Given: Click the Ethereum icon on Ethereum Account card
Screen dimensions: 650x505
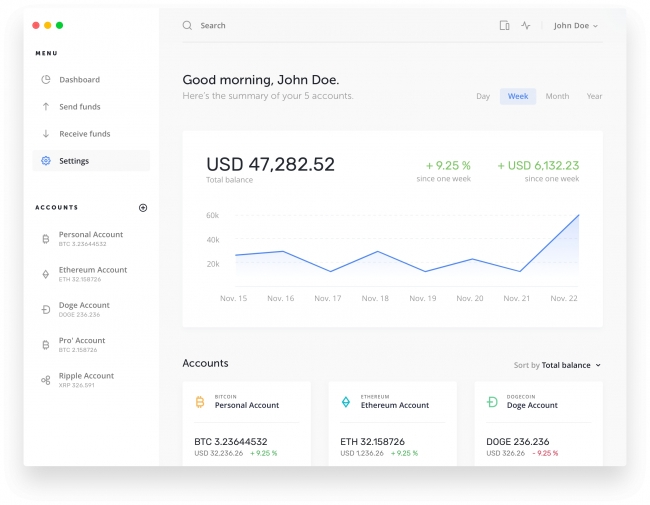Looking at the screenshot, I should 346,402.
